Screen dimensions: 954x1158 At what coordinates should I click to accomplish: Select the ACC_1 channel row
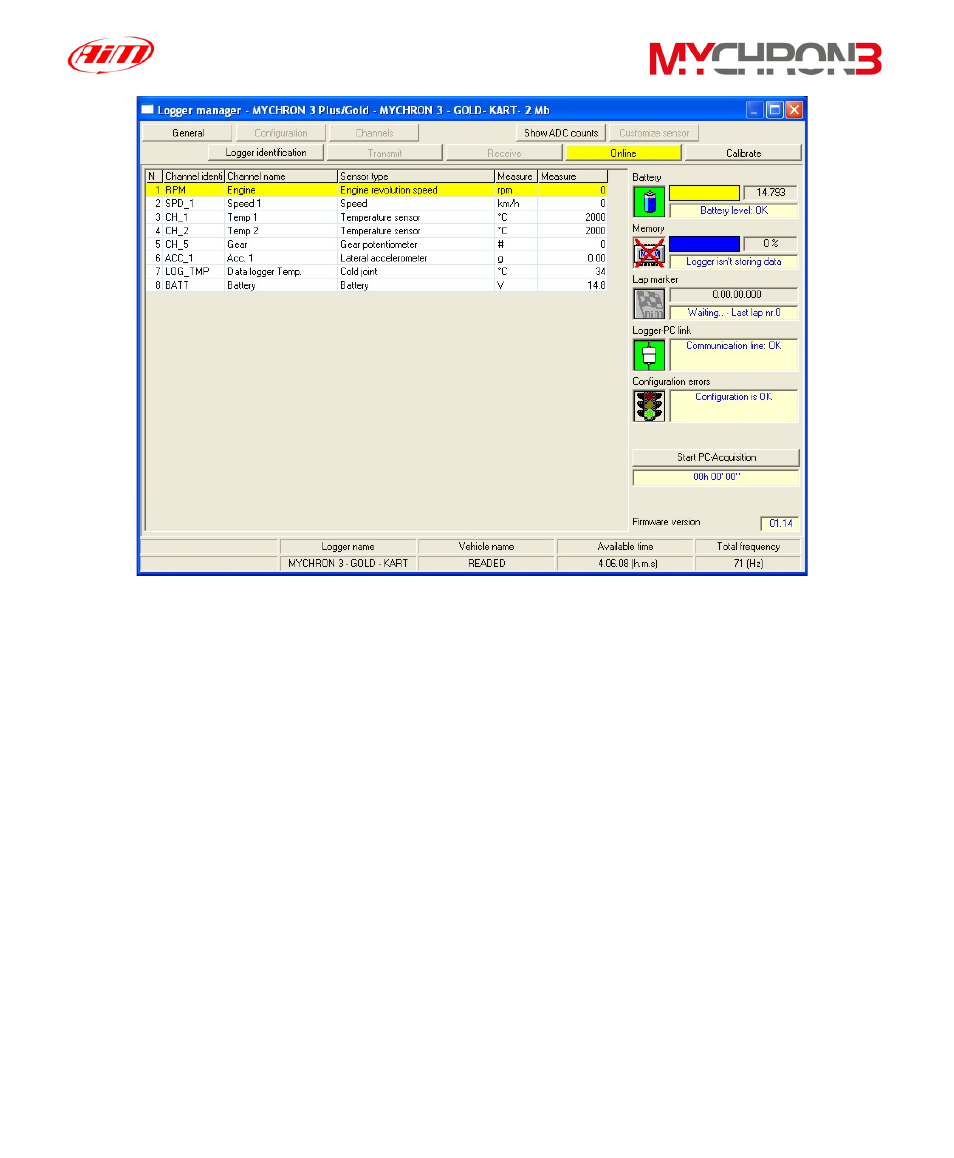point(377,258)
